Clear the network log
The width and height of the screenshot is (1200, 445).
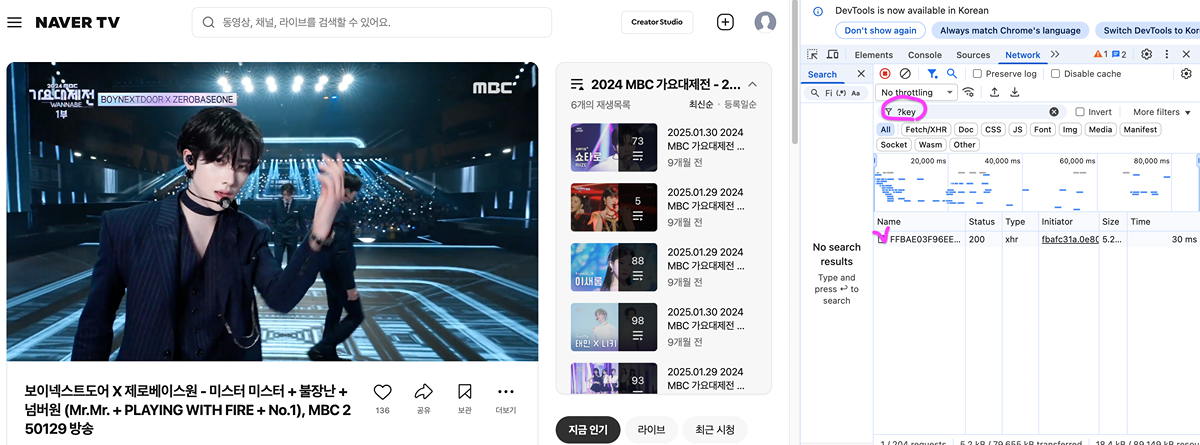(x=905, y=74)
